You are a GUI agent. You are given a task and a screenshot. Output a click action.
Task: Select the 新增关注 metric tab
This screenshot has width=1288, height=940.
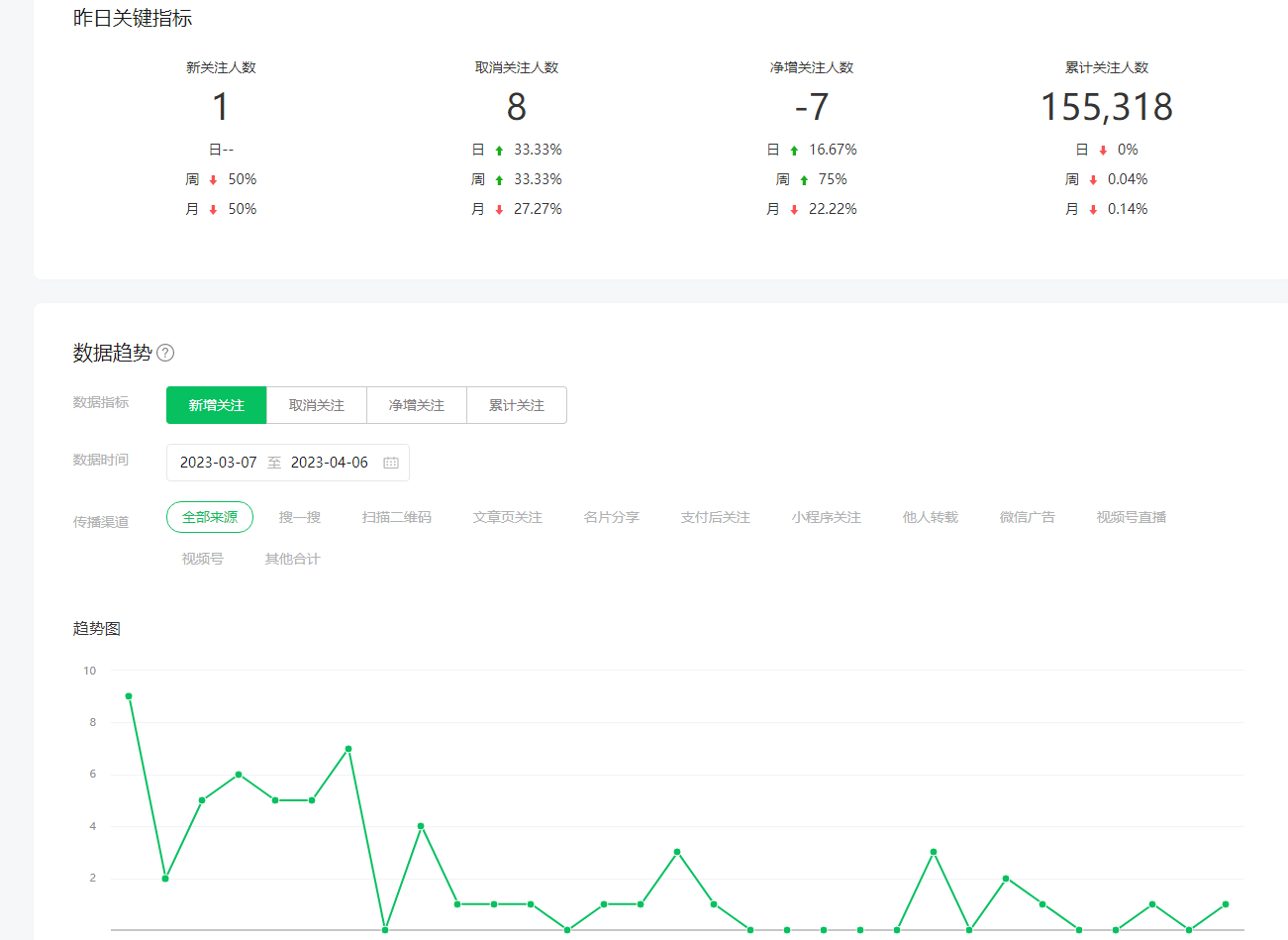pyautogui.click(x=216, y=405)
